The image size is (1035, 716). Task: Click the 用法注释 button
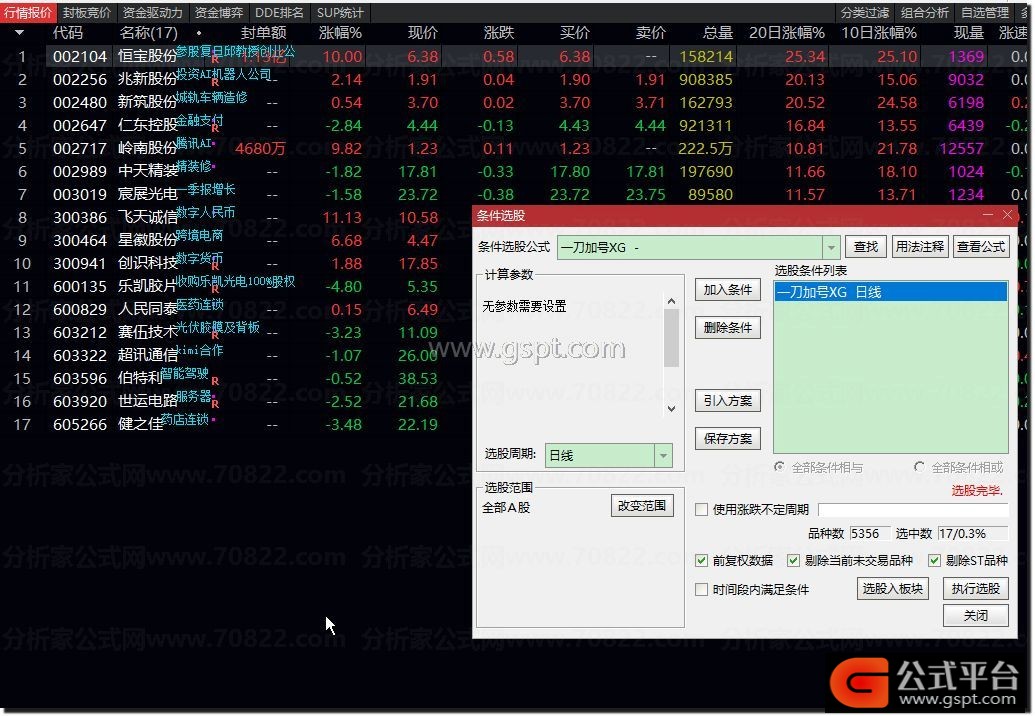click(x=920, y=247)
